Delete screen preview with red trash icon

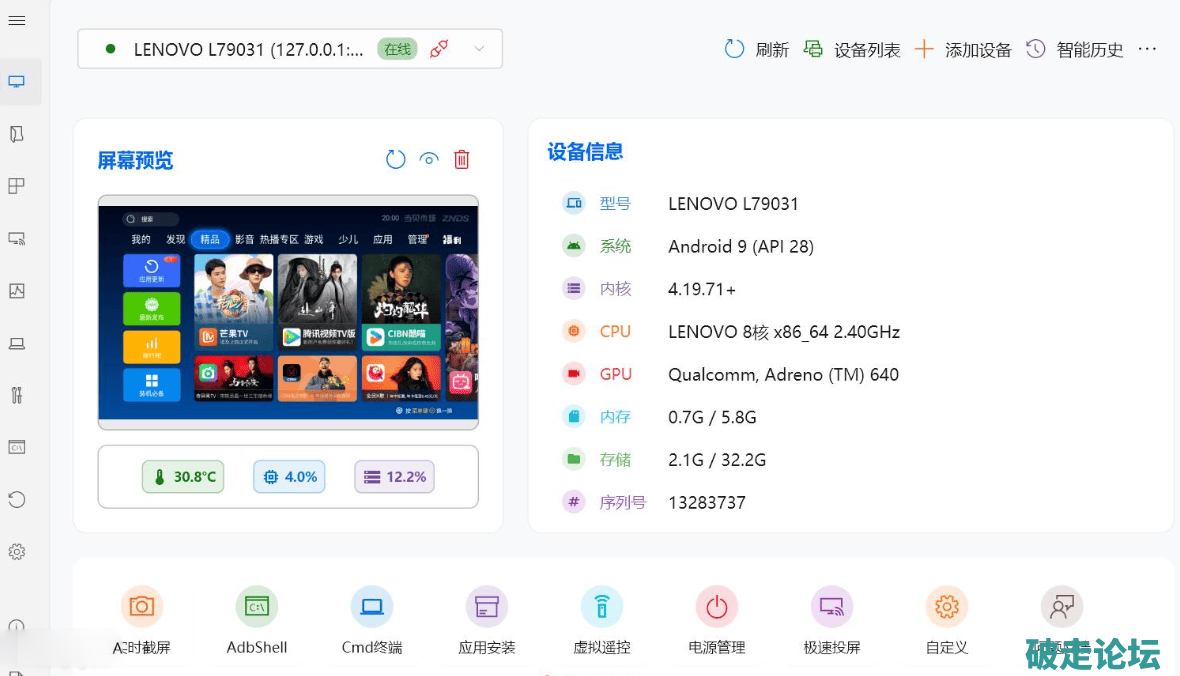click(x=462, y=159)
